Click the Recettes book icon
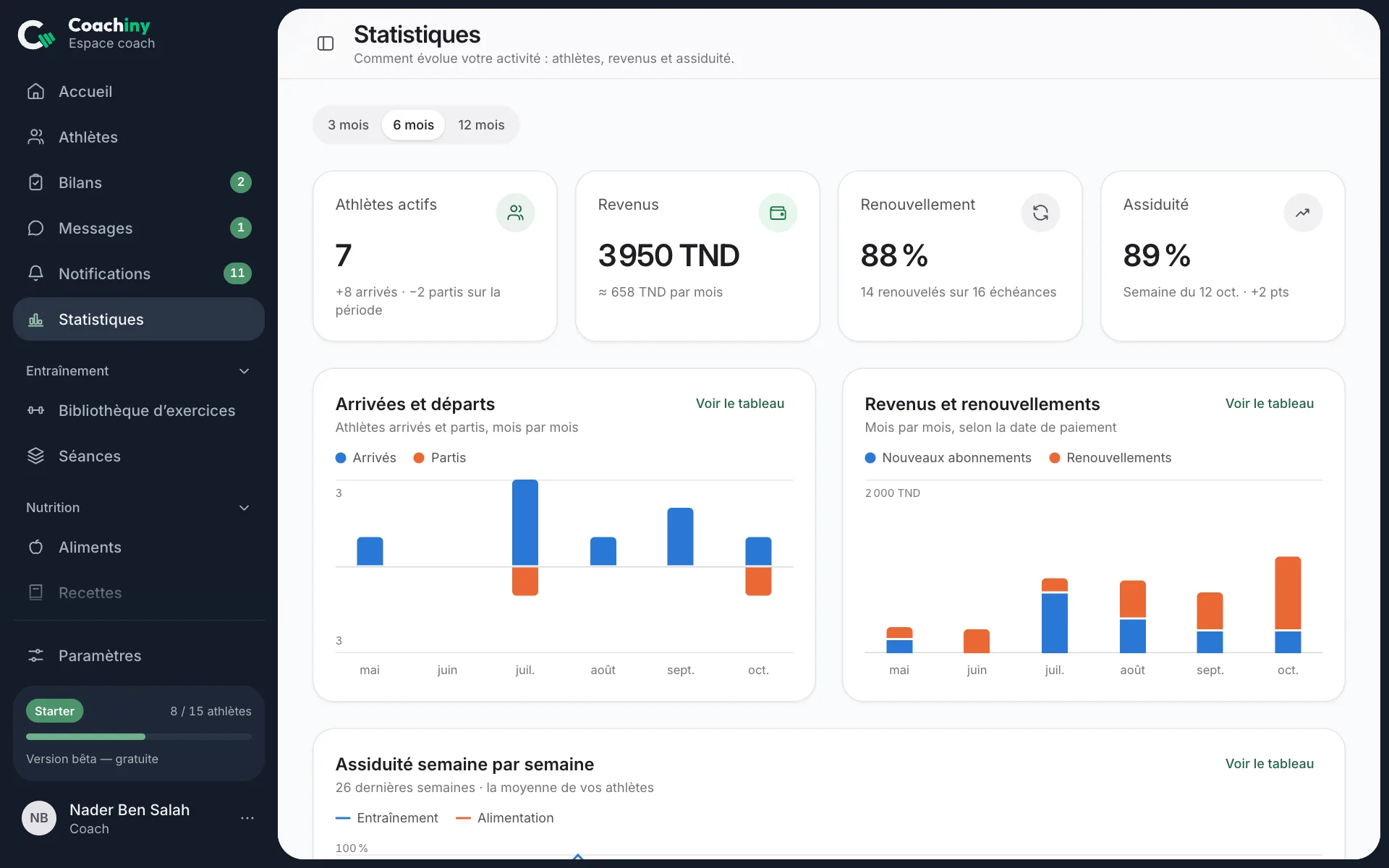 pos(35,592)
